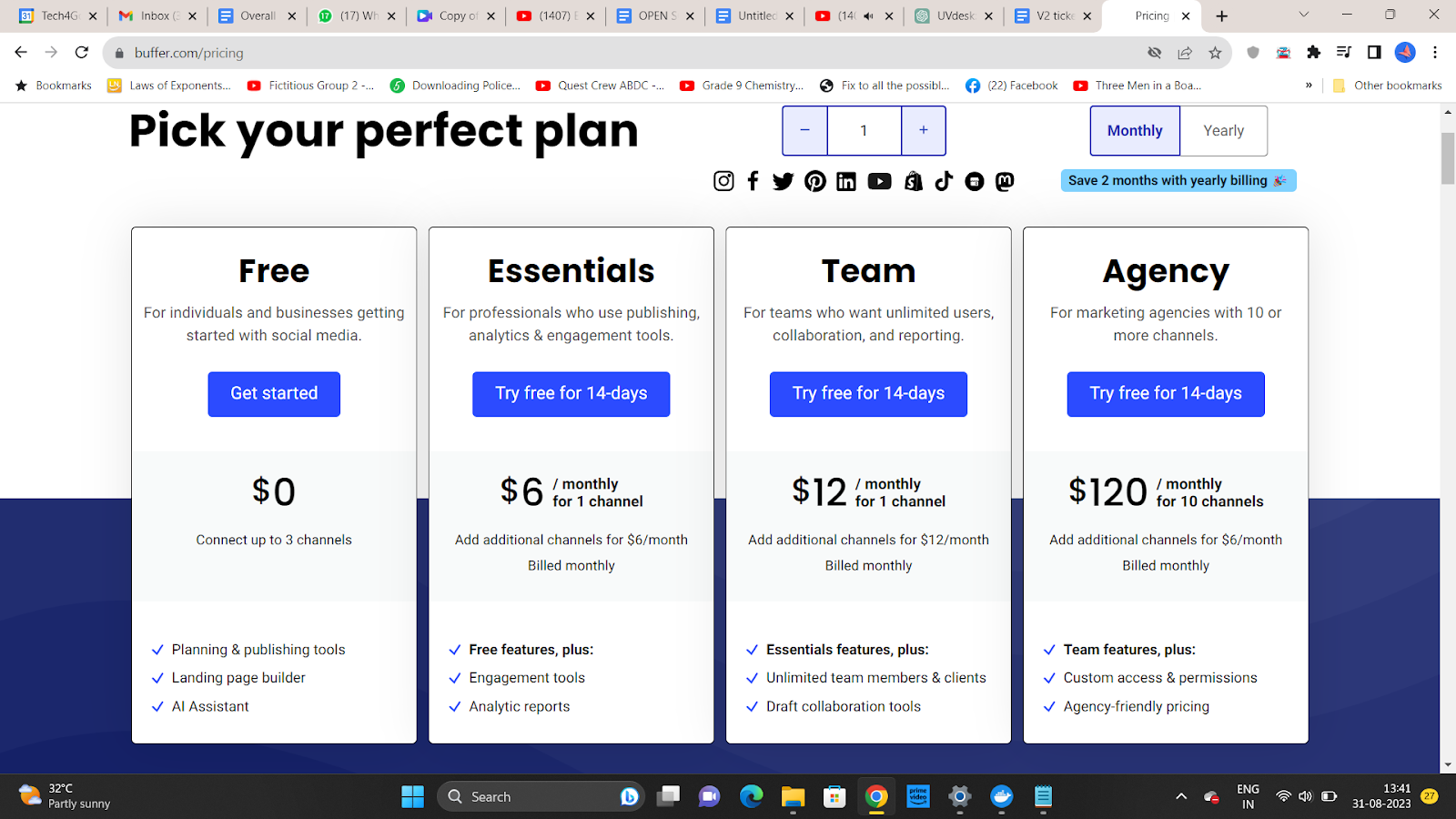Show hidden system tray icons

click(x=1181, y=796)
